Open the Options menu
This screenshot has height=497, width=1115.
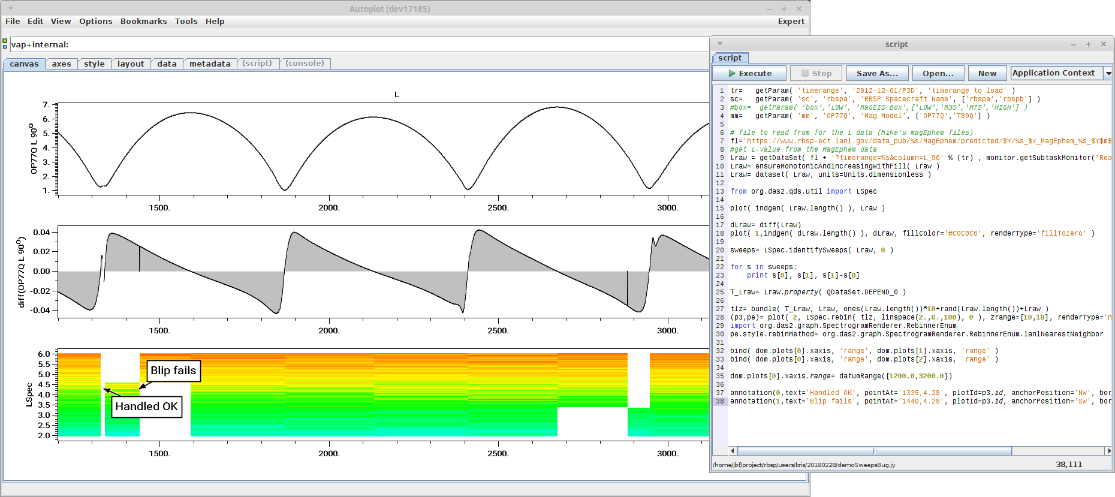[x=96, y=21]
